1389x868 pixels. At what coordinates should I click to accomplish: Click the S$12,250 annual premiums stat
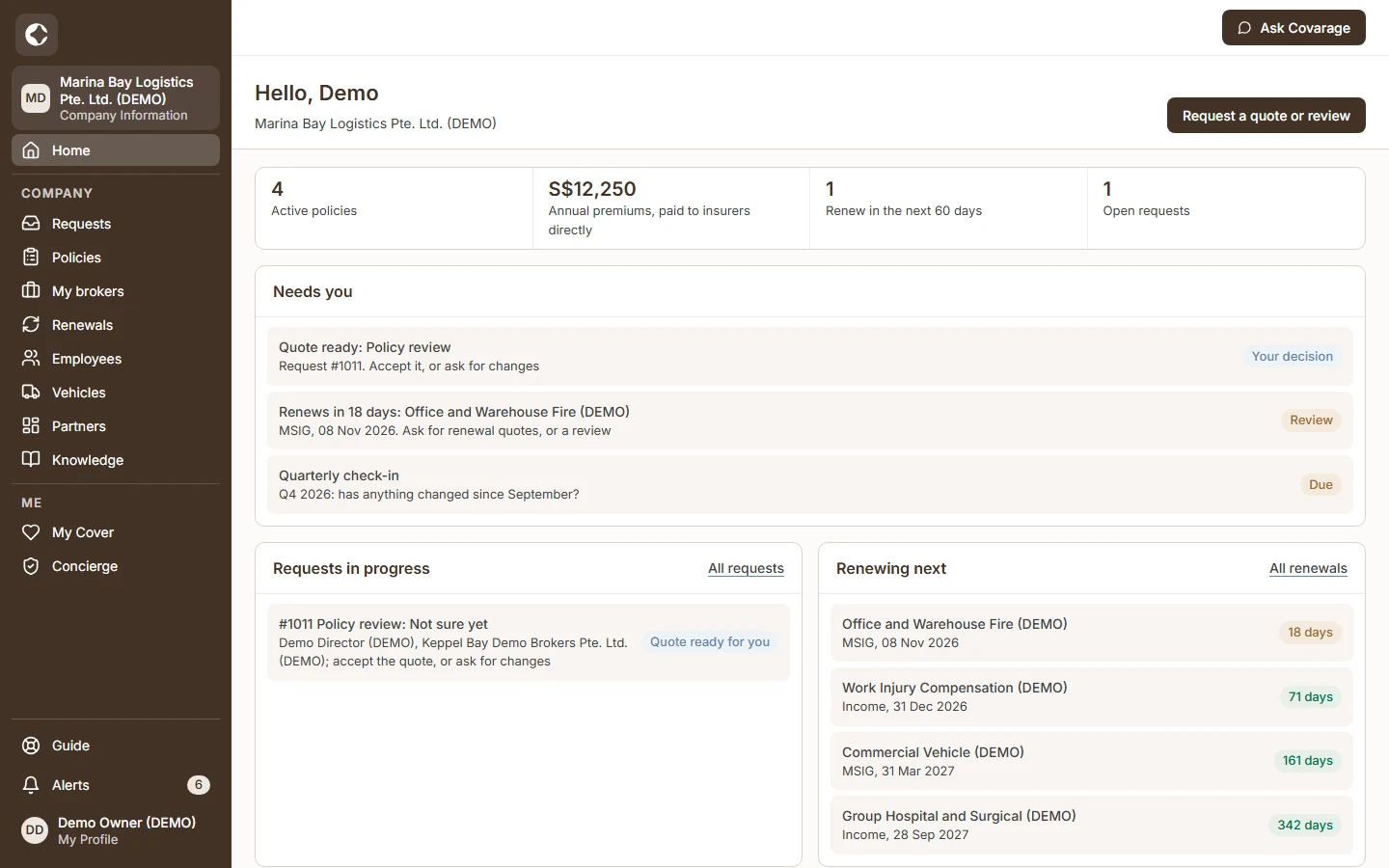(x=671, y=208)
